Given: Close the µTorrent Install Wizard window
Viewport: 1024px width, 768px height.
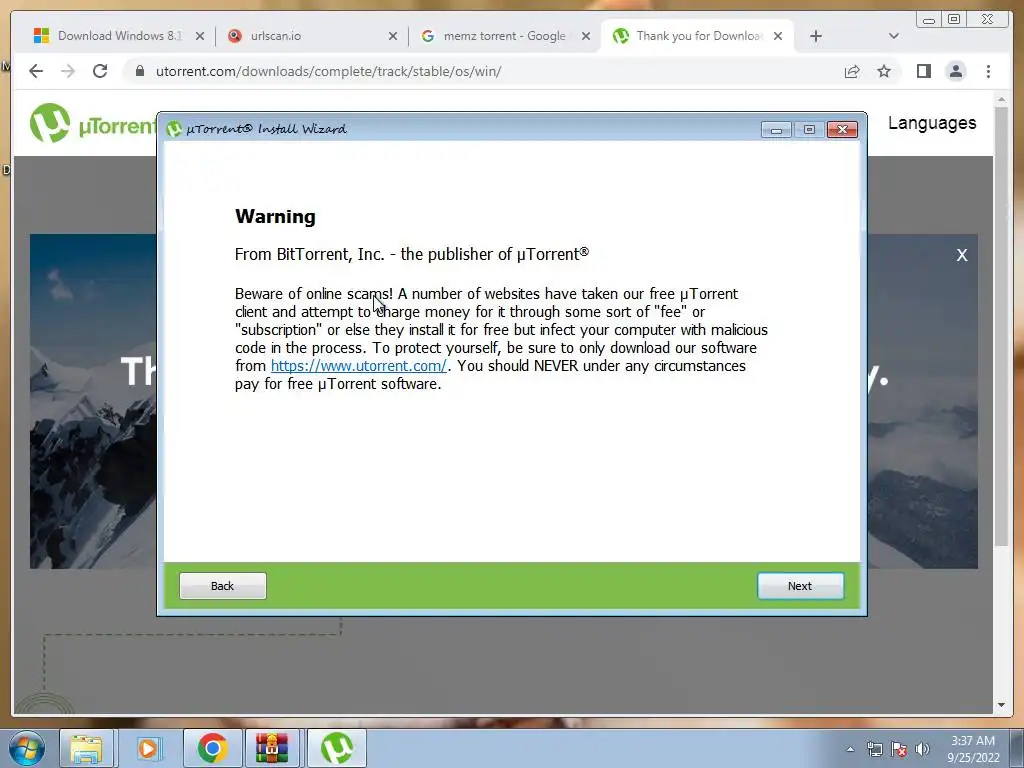Looking at the screenshot, I should click(842, 129).
